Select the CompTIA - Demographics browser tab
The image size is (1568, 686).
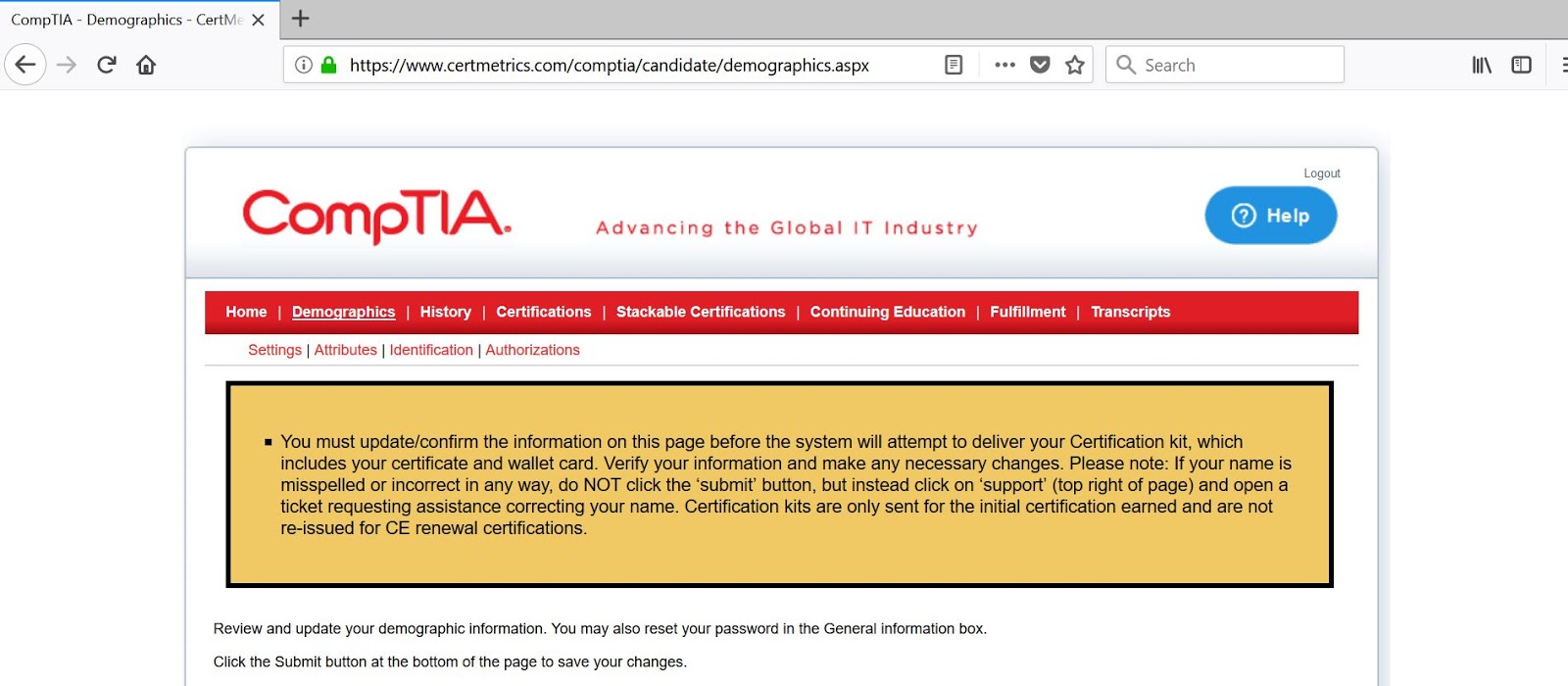[x=139, y=20]
